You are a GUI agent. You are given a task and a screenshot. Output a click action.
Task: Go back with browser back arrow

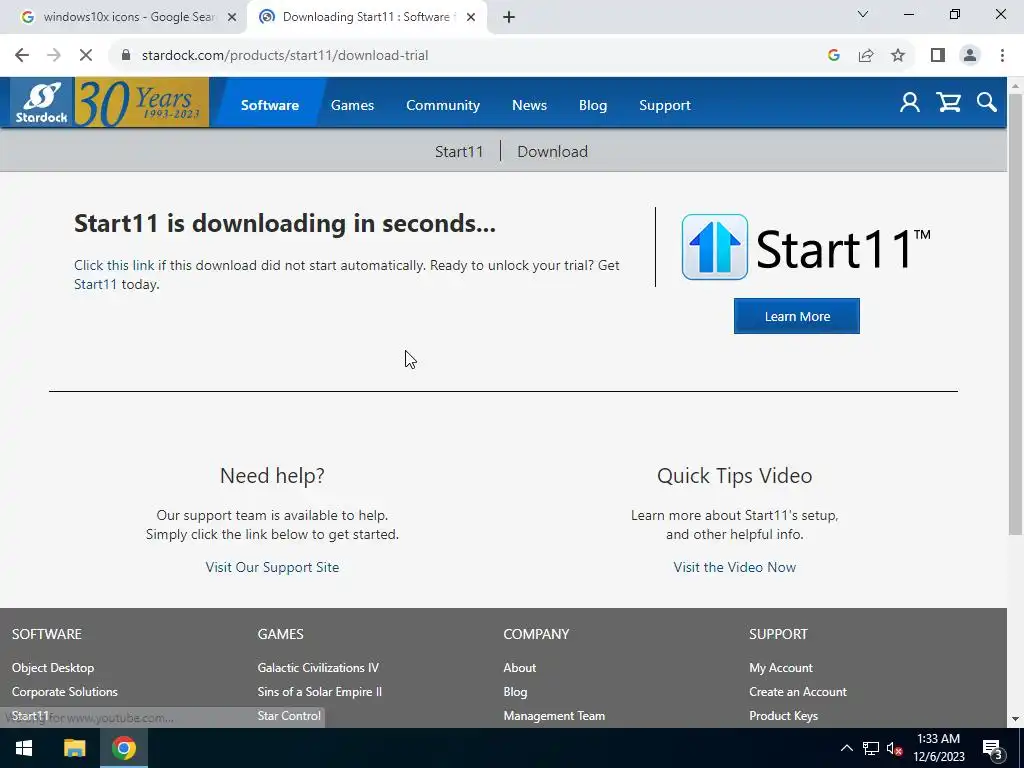click(22, 56)
